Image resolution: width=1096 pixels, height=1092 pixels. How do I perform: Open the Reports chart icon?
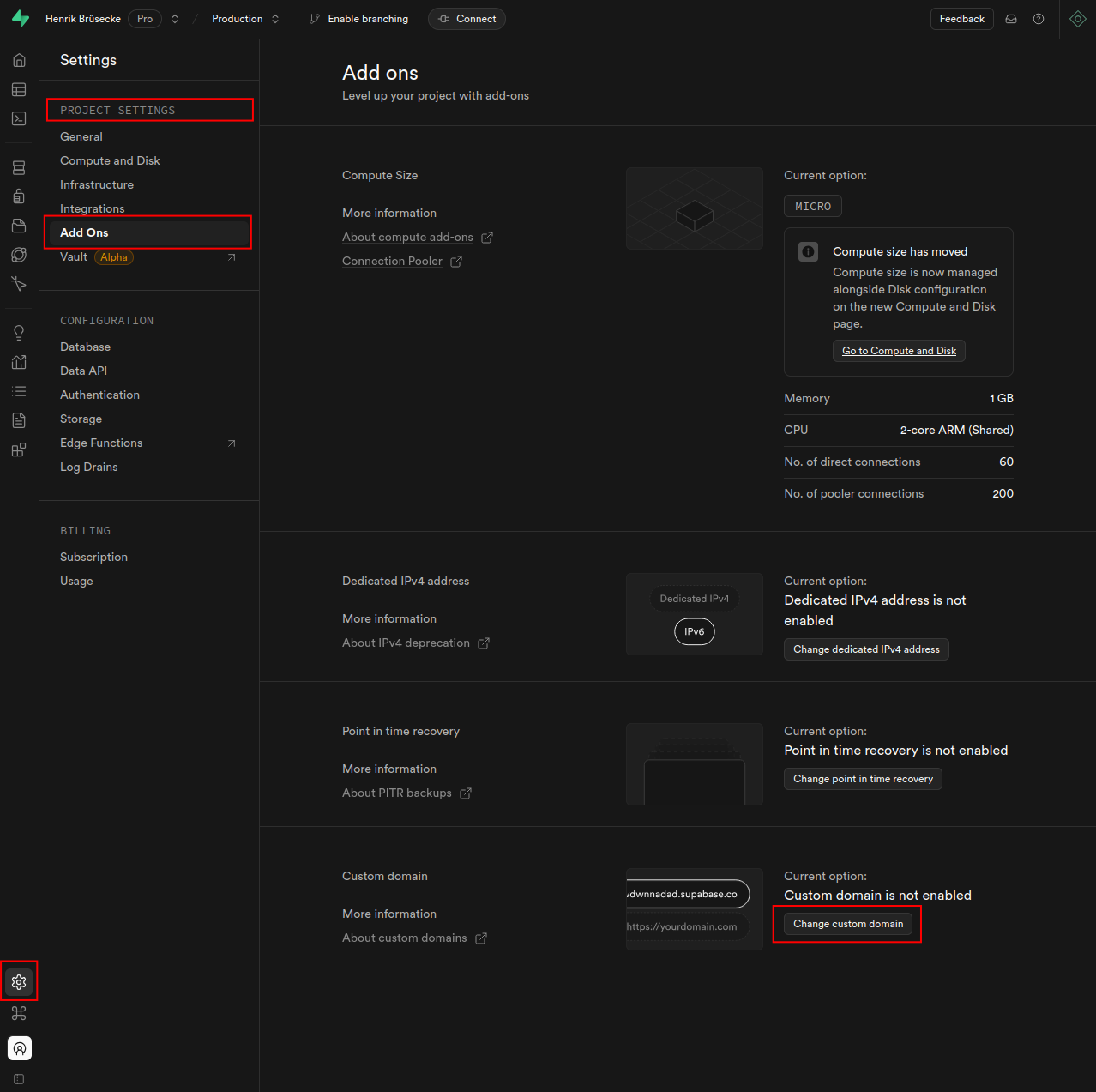tap(19, 362)
